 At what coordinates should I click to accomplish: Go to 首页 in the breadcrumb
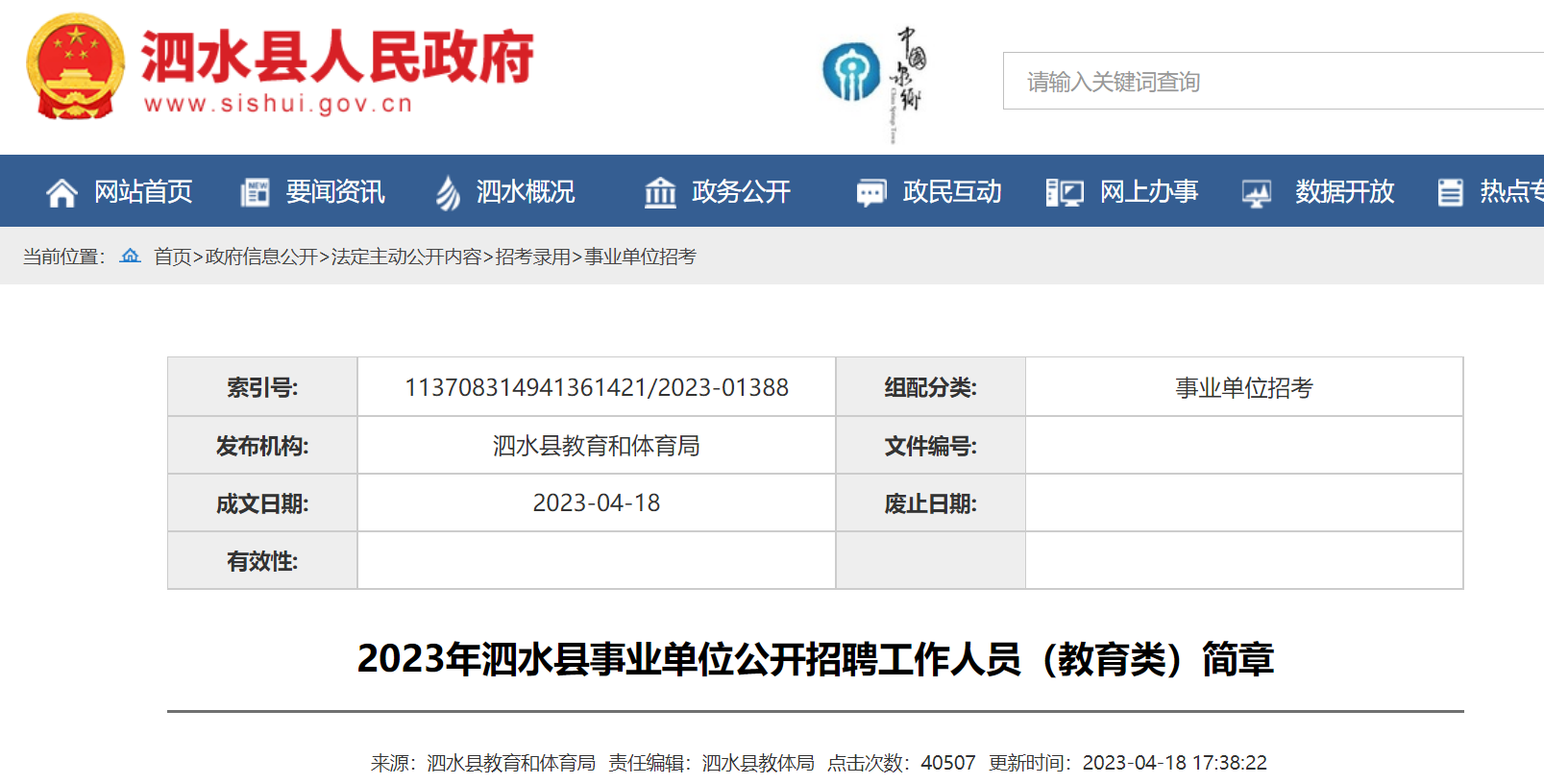click(x=172, y=257)
